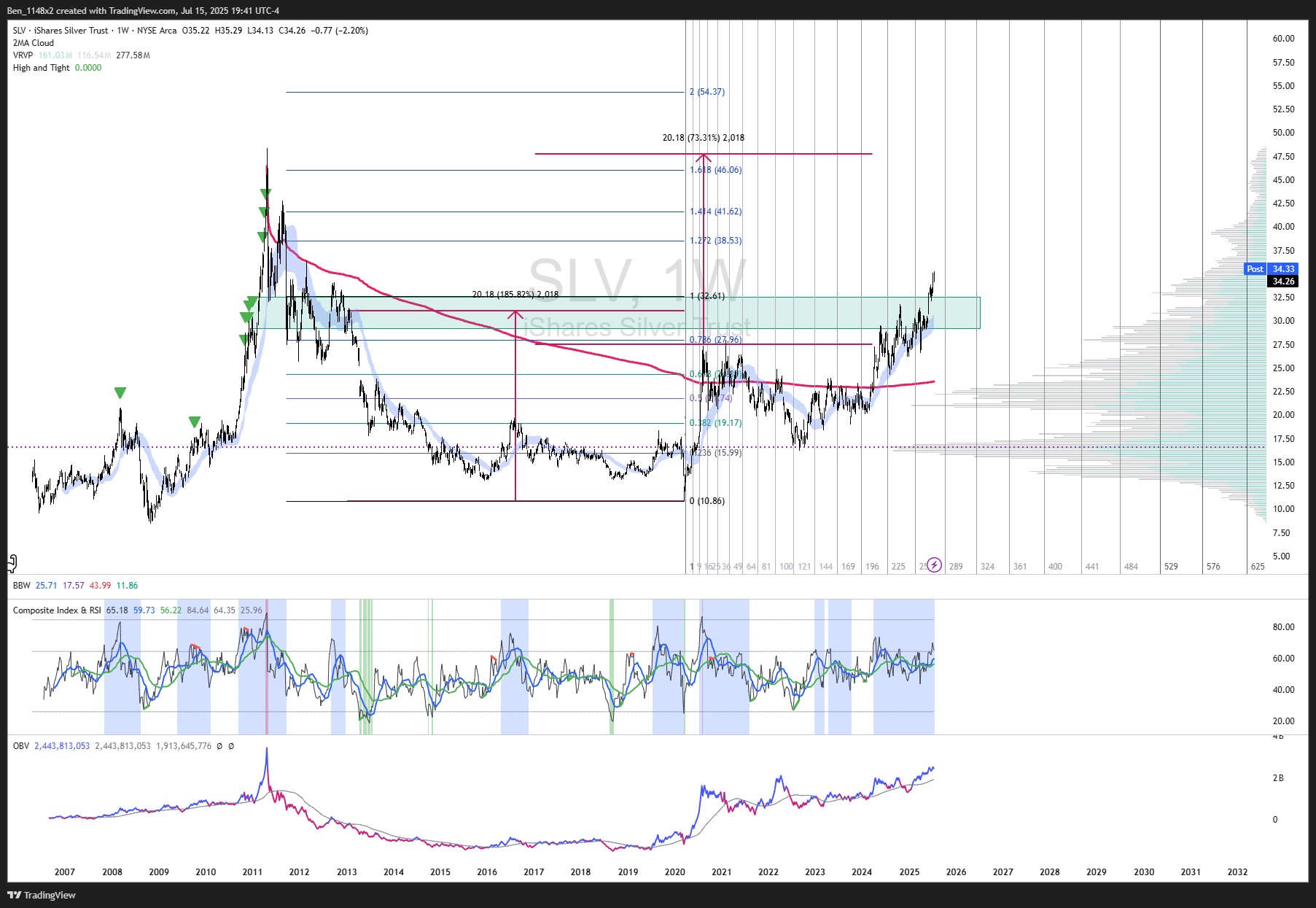Select the Fib level 0.382 (19.17) label
The height and width of the screenshot is (908, 1316).
click(715, 423)
